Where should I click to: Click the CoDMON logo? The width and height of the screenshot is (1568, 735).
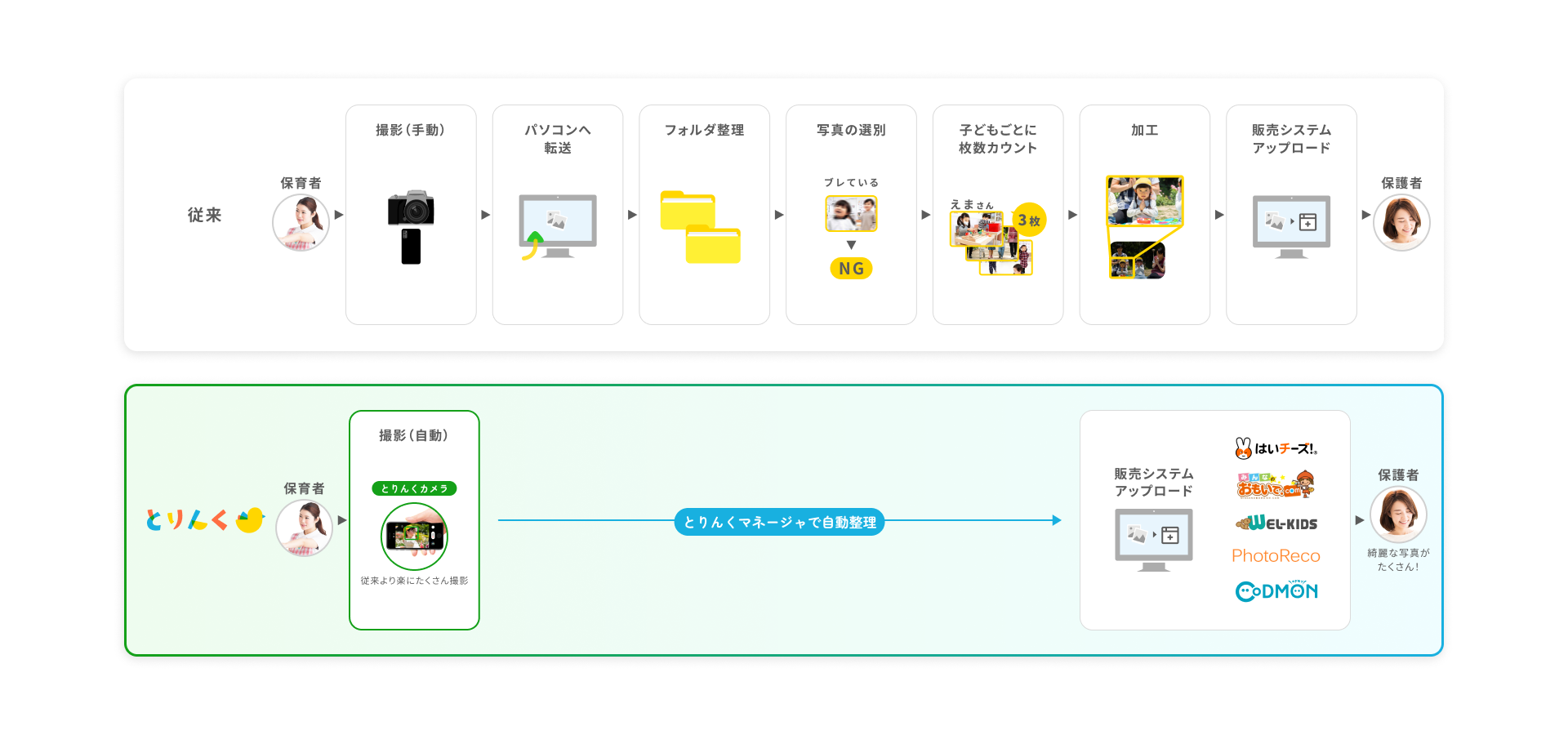point(1276,590)
